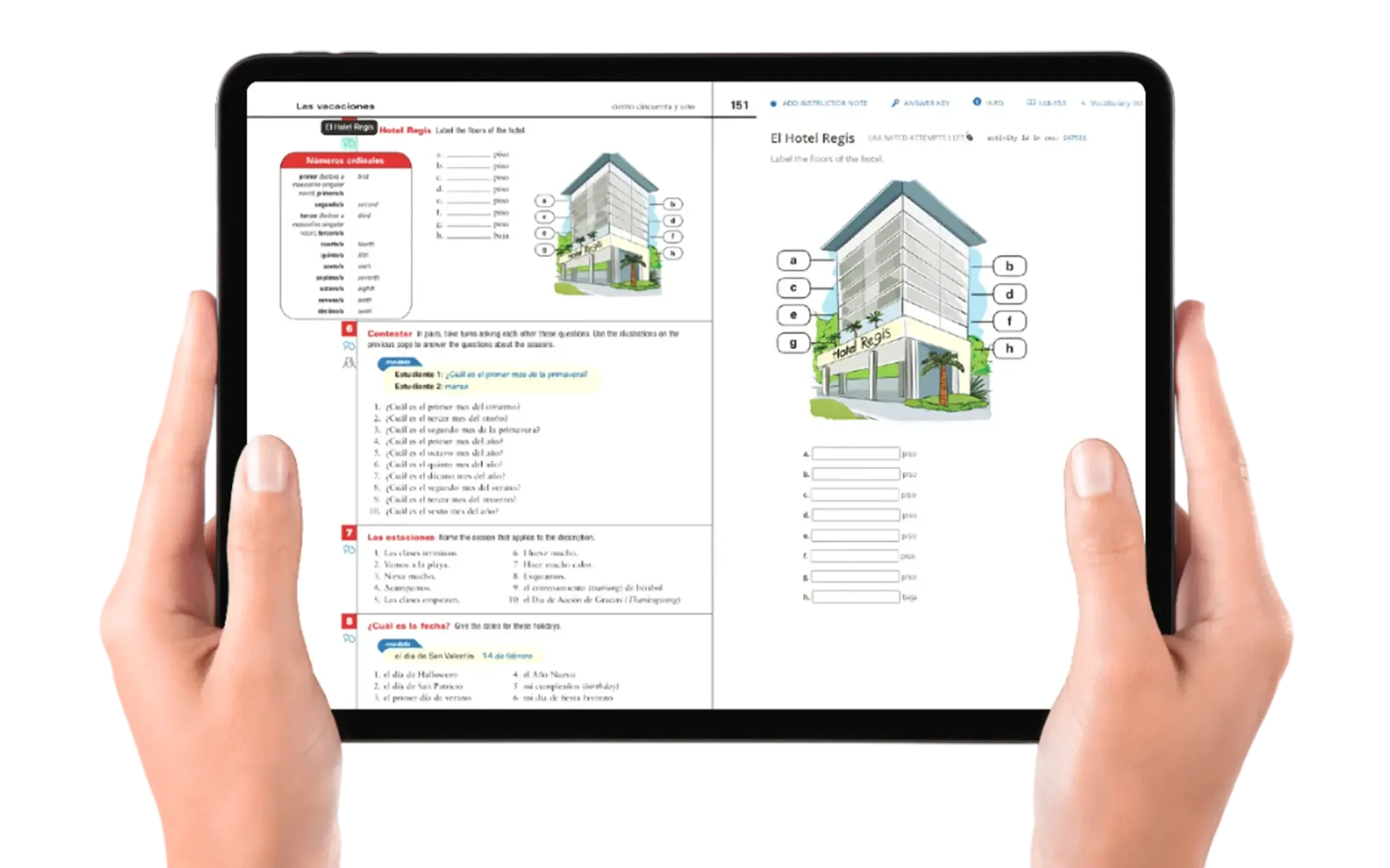Click input field for label a piso

pyautogui.click(x=856, y=453)
